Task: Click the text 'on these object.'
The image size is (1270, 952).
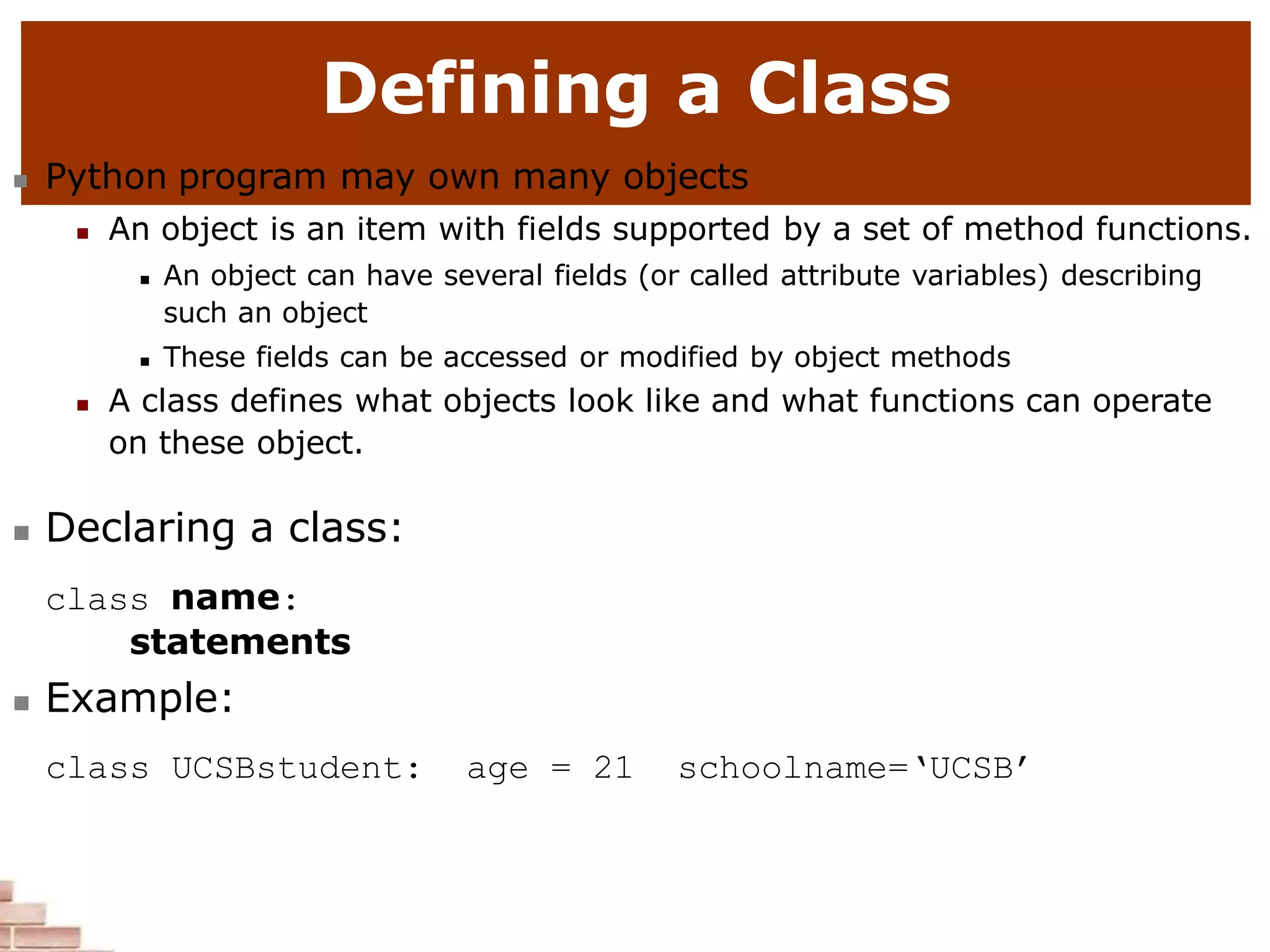Action: (x=236, y=443)
